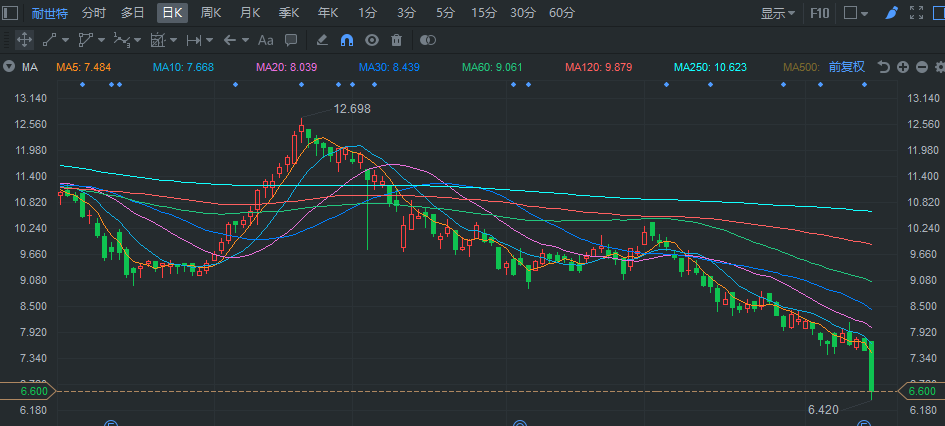Open the 显示 display dropdown
This screenshot has width=945, height=426.
pos(777,13)
